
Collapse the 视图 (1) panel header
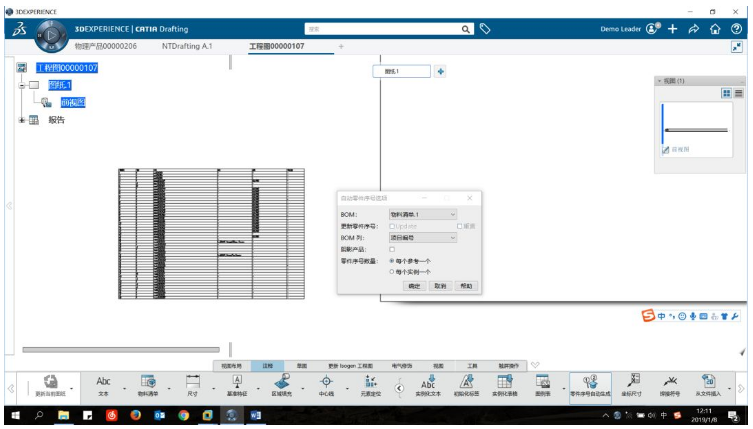tap(660, 81)
